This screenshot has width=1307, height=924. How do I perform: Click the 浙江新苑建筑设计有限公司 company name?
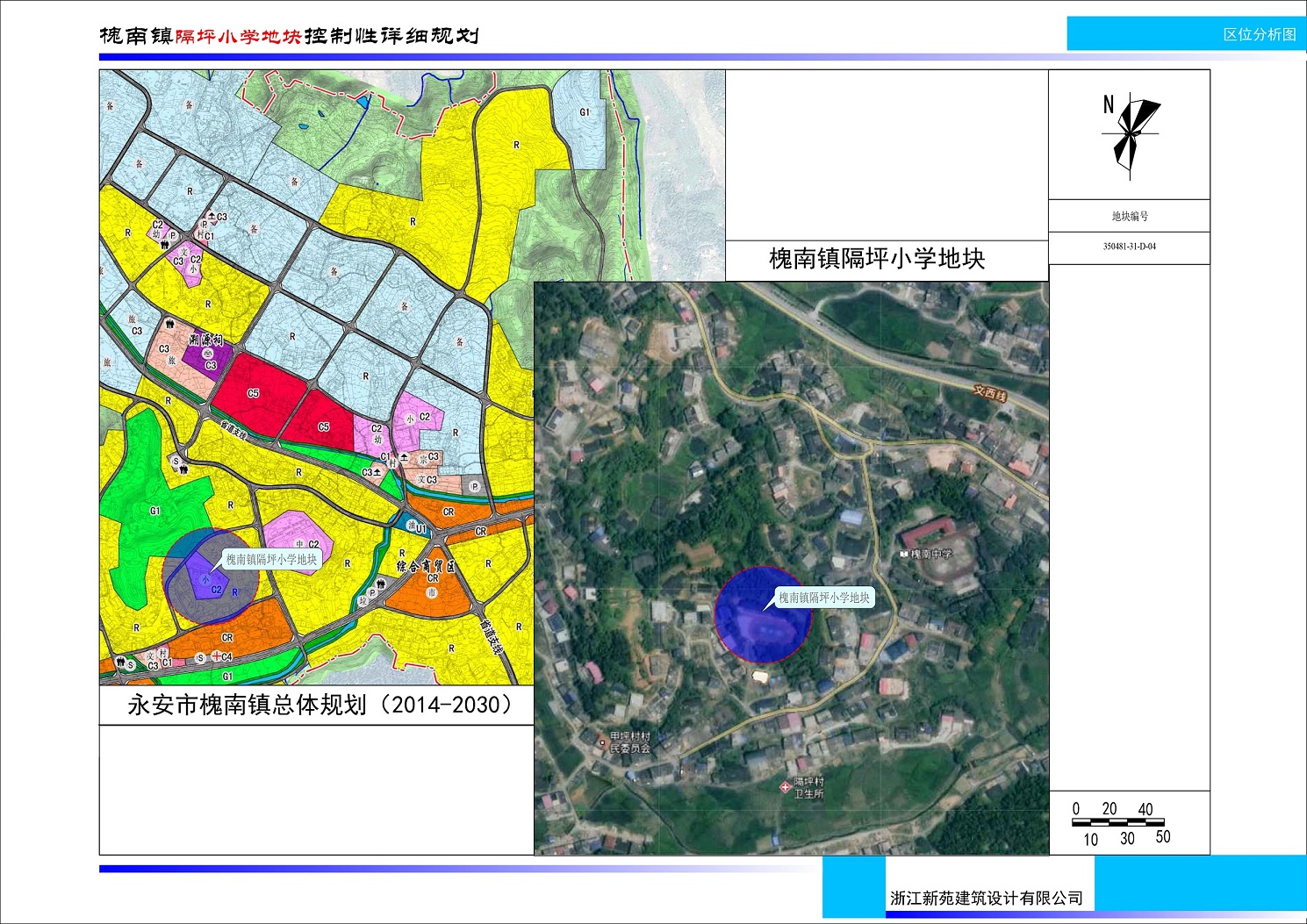point(986,898)
